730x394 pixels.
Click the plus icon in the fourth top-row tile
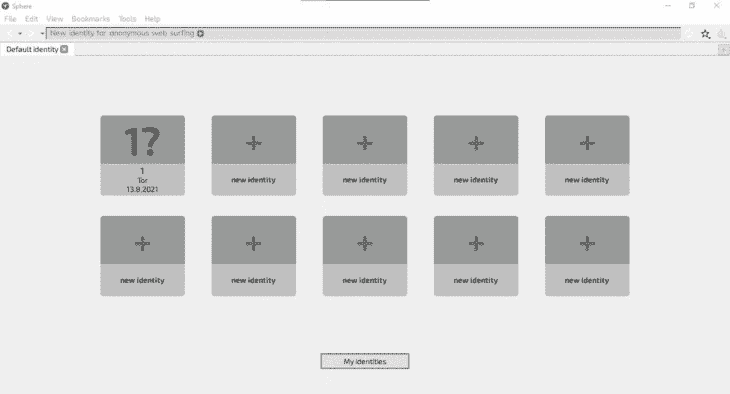click(476, 143)
